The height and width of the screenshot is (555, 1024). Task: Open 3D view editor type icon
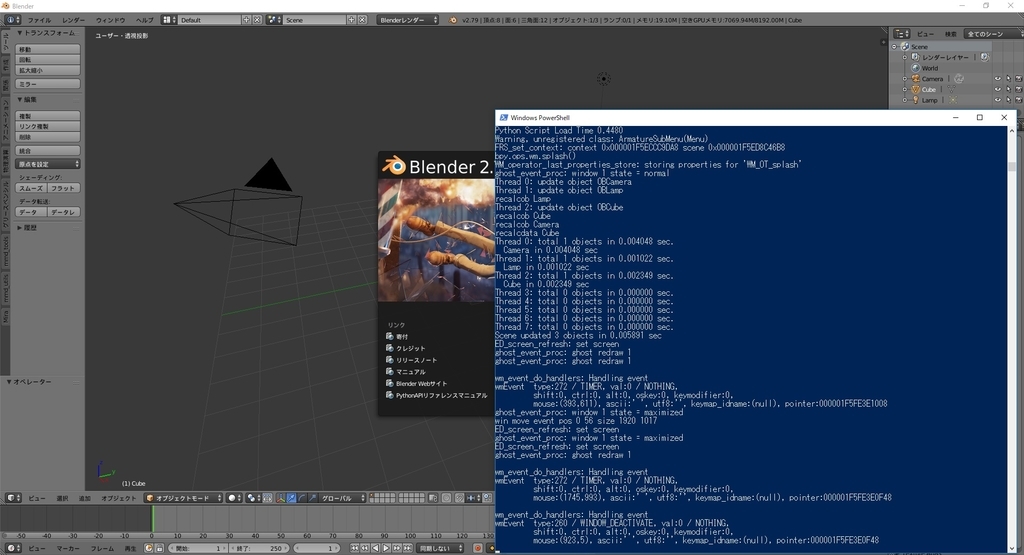tap(13, 498)
